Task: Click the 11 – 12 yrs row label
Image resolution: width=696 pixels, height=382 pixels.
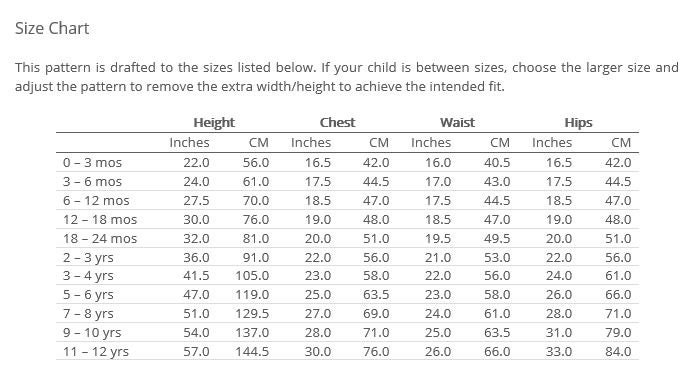Action: pyautogui.click(x=96, y=352)
